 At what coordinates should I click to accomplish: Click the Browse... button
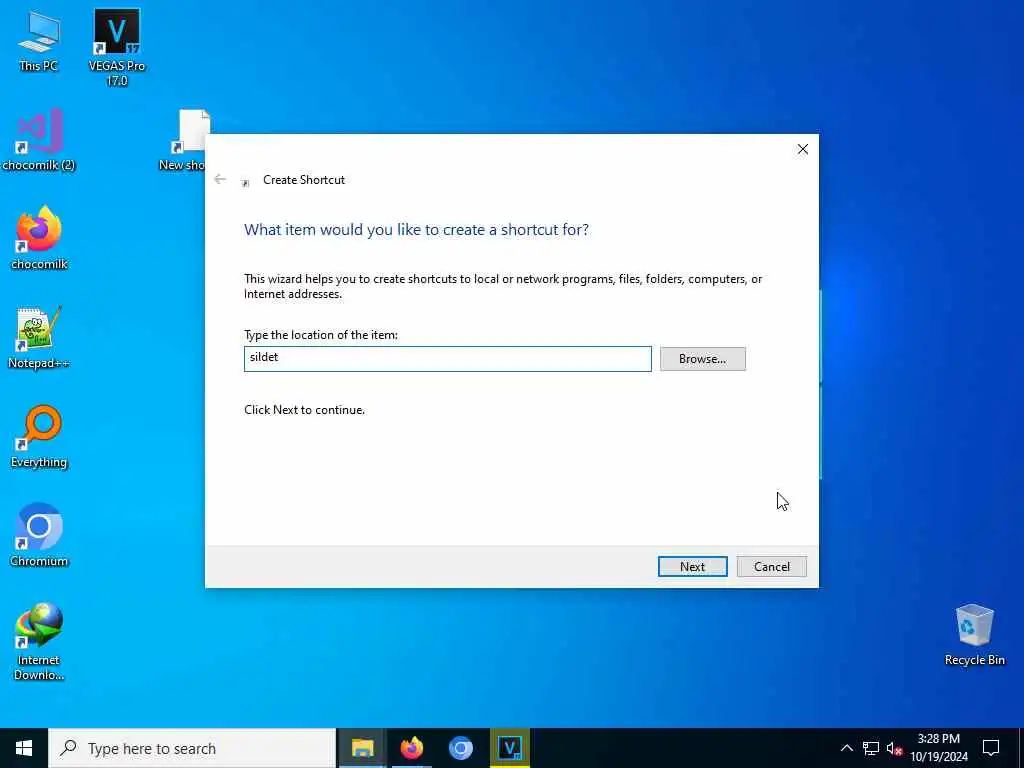click(702, 359)
